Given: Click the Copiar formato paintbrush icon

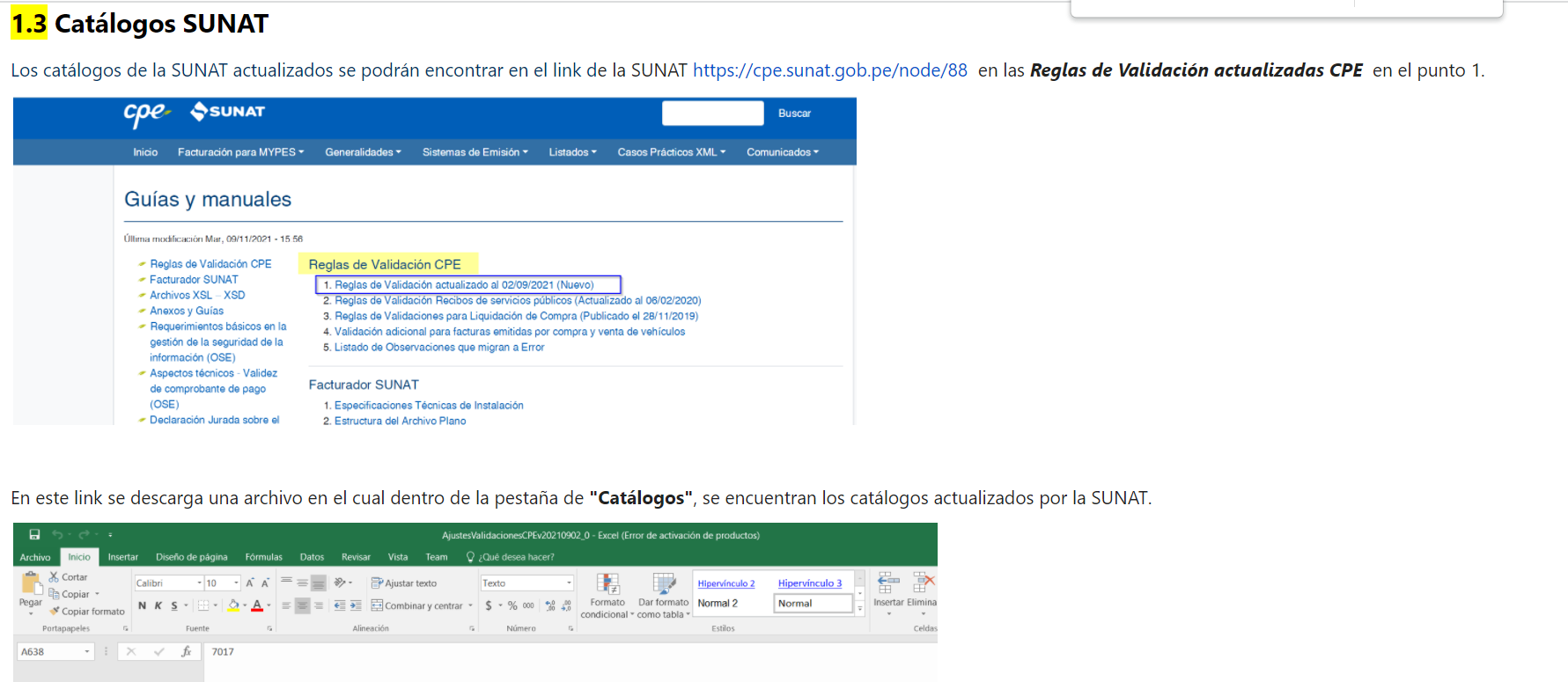Looking at the screenshot, I should (x=55, y=611).
